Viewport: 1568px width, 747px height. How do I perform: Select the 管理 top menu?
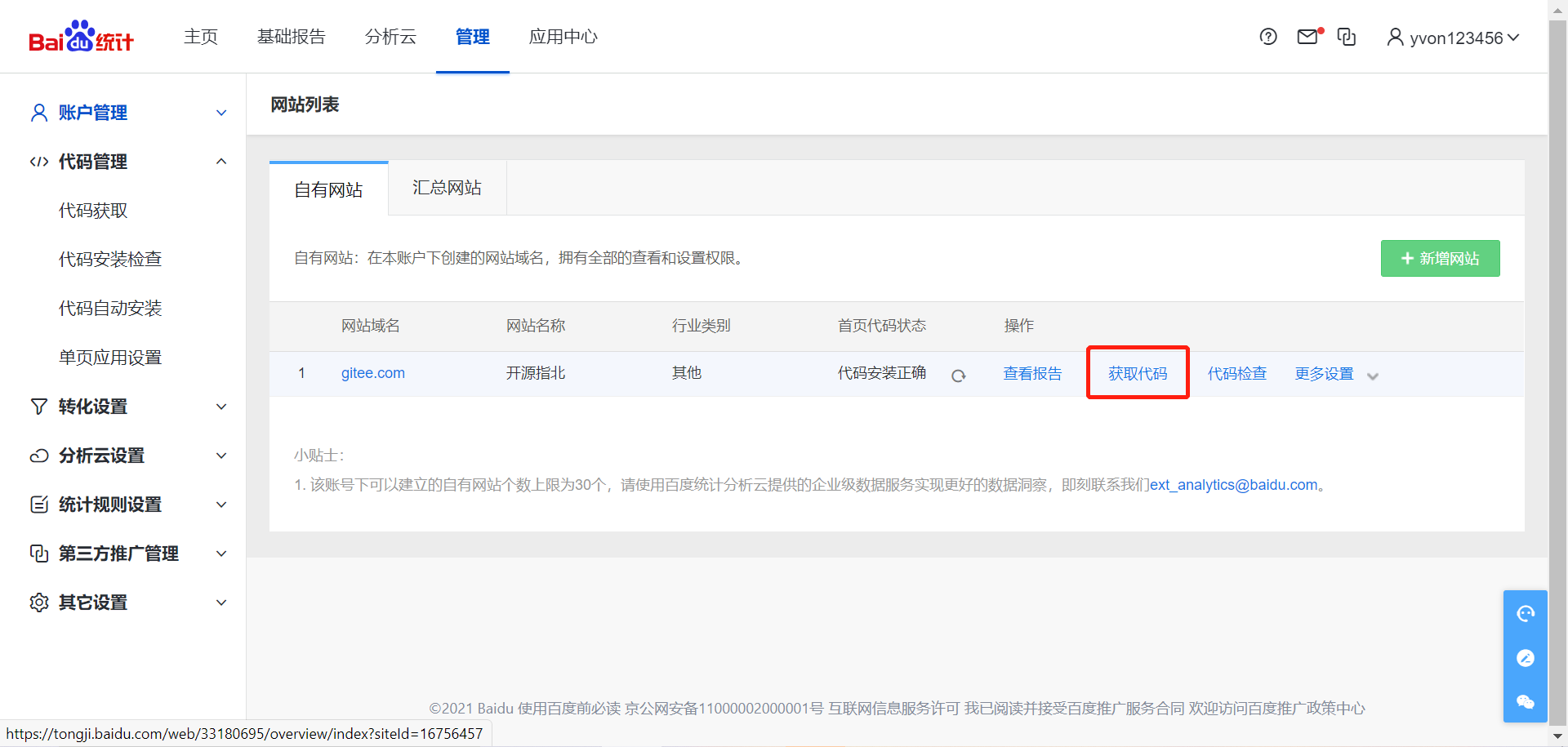tap(473, 37)
